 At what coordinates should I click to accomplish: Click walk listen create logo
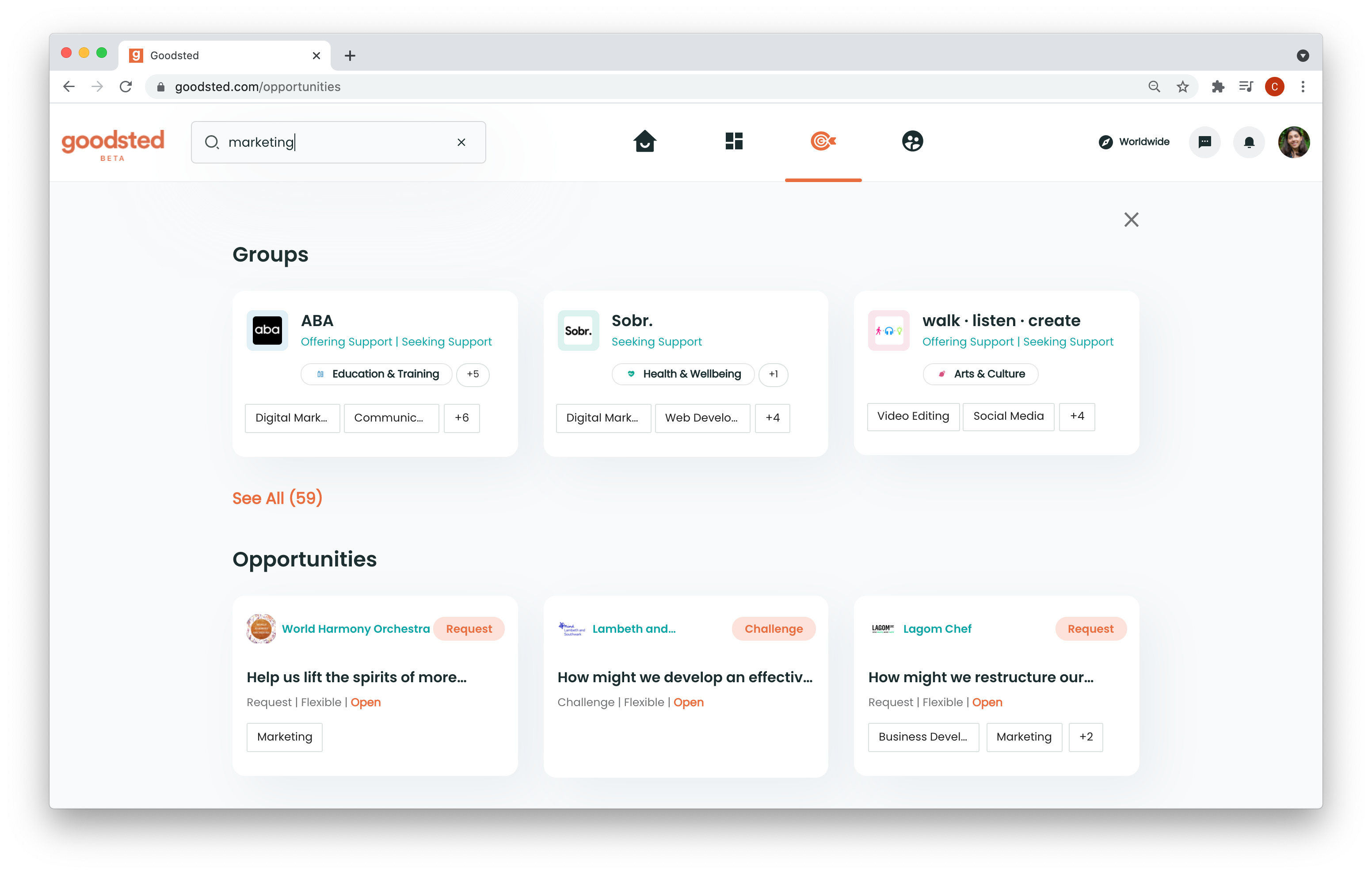tap(889, 331)
